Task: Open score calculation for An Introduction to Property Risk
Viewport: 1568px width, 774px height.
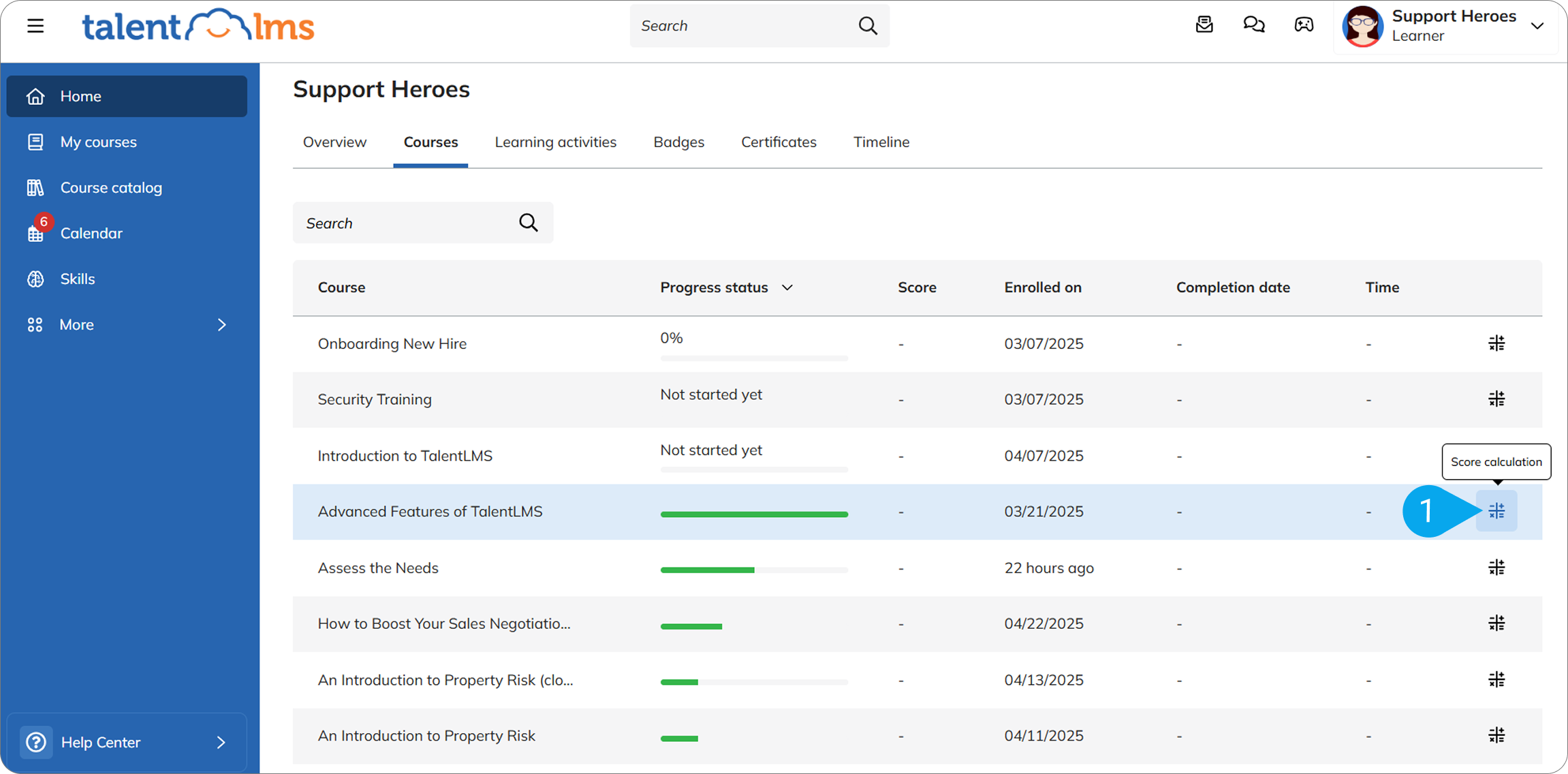Action: coord(1496,736)
